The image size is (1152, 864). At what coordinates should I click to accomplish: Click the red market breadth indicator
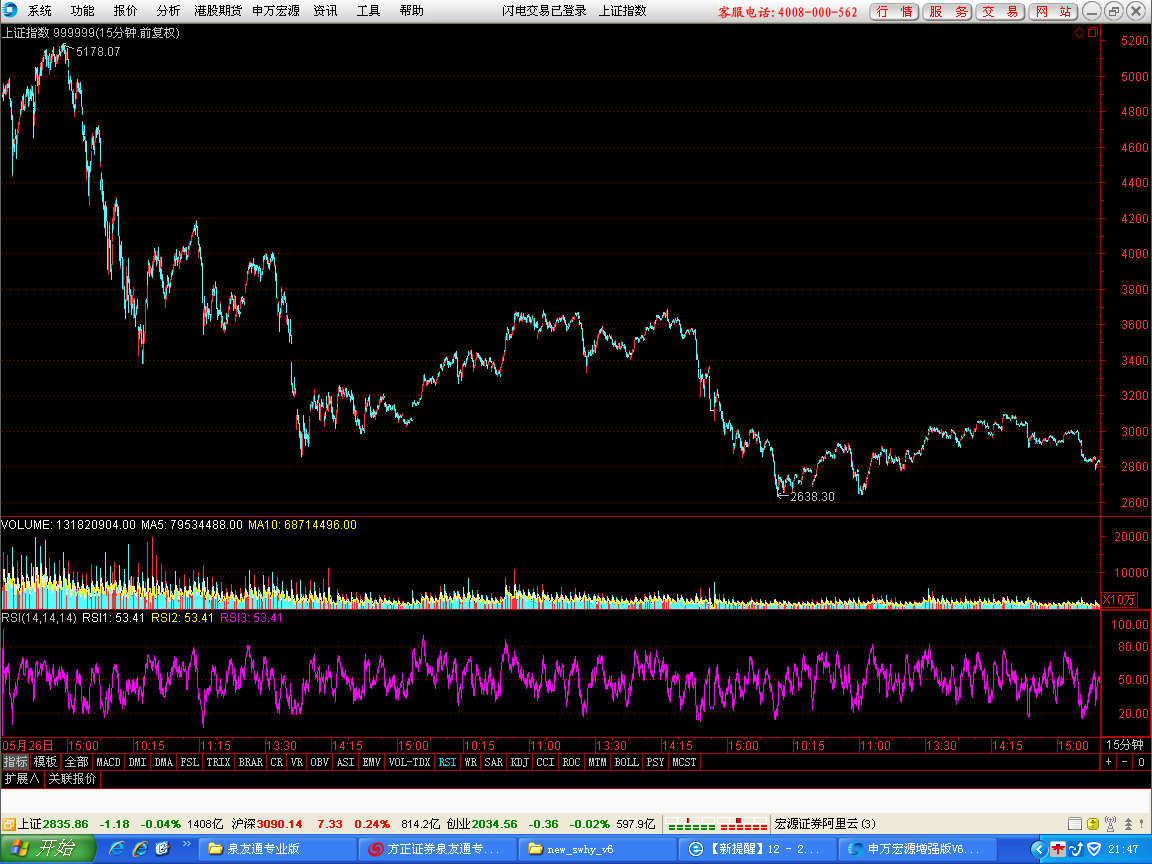(x=743, y=824)
